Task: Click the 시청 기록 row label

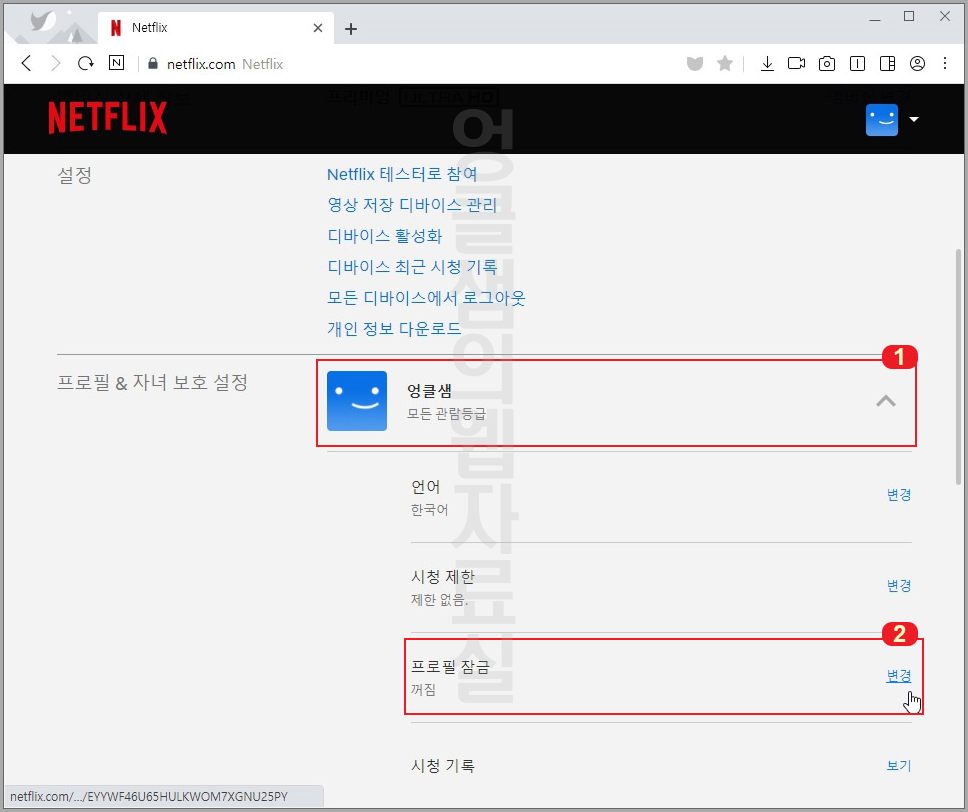Action: pos(443,766)
